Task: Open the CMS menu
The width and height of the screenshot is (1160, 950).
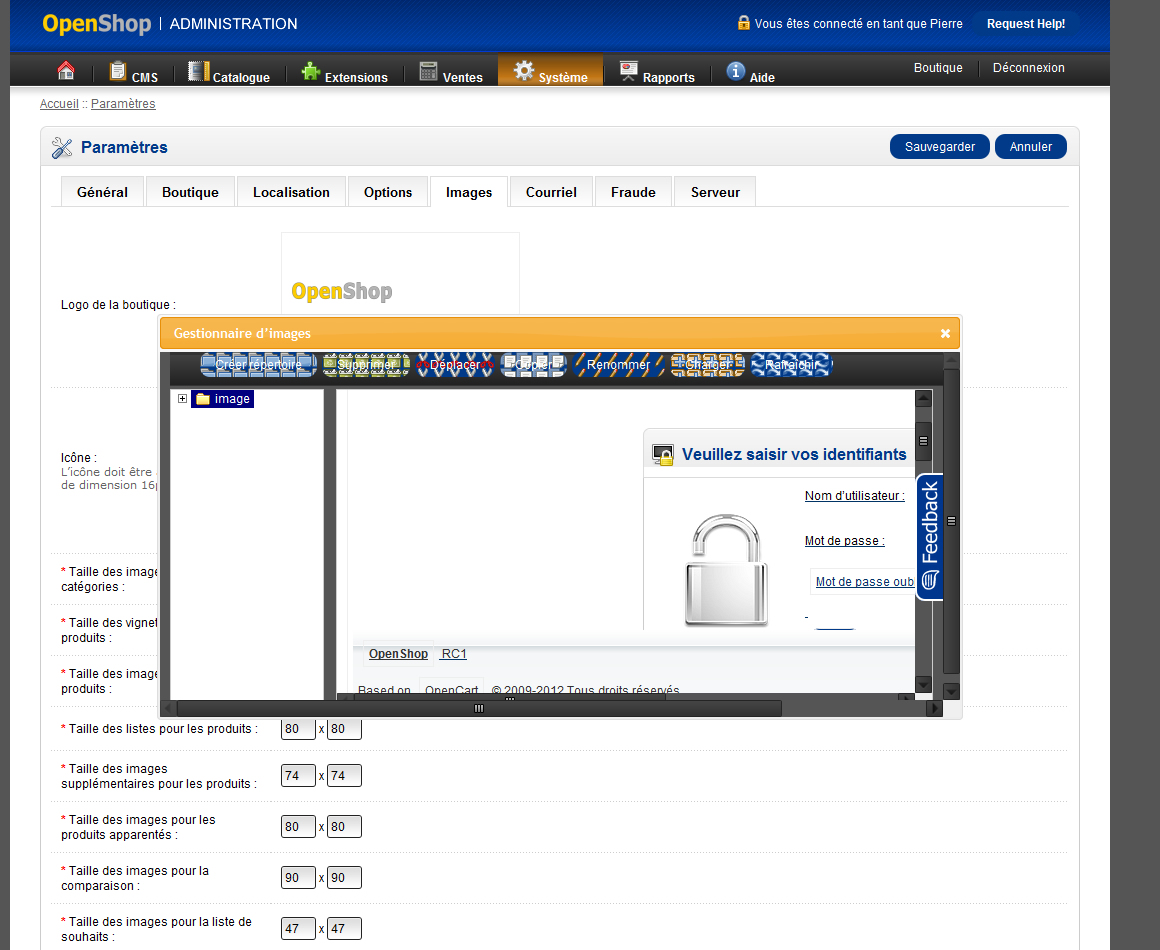Action: 133,72
